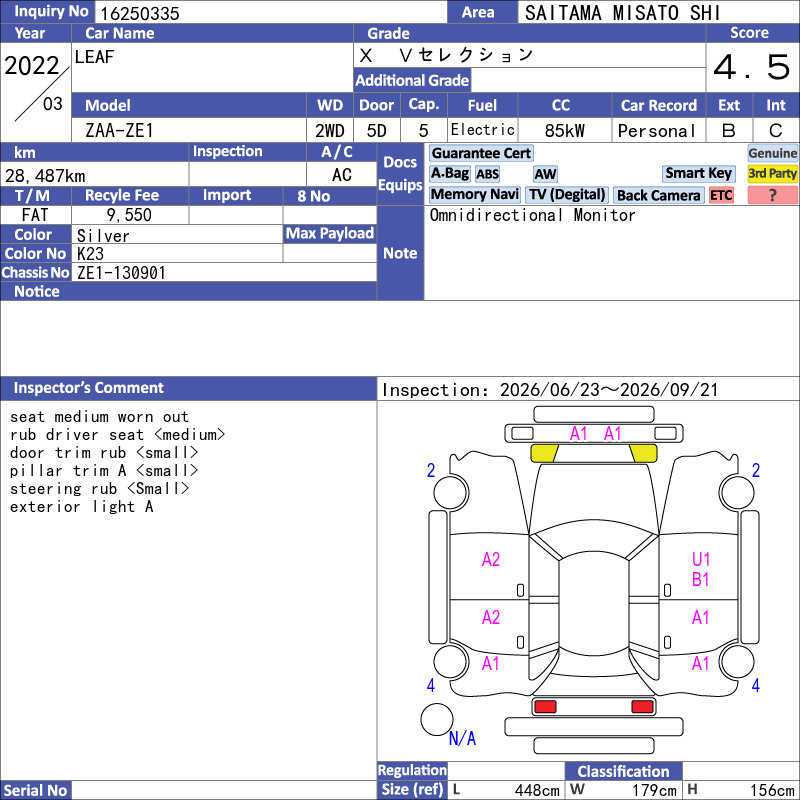Viewport: 800px width, 800px height.
Task: Click the left yellow headlight on diagram
Action: (x=544, y=453)
